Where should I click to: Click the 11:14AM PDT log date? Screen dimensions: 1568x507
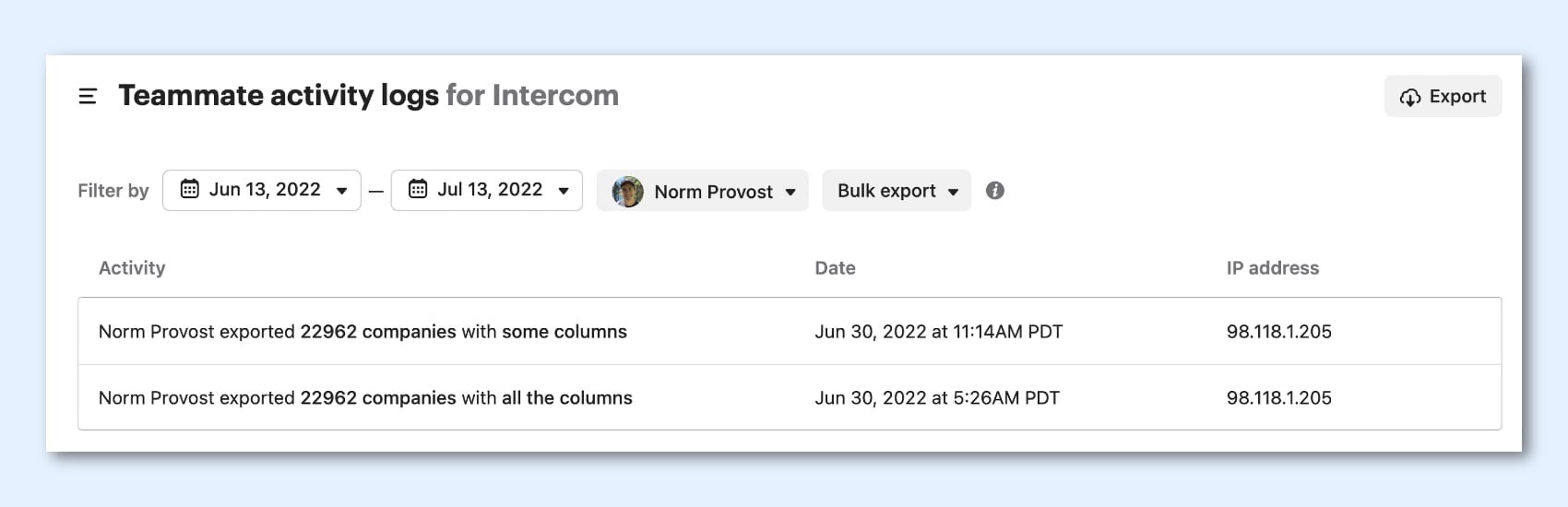(x=938, y=332)
